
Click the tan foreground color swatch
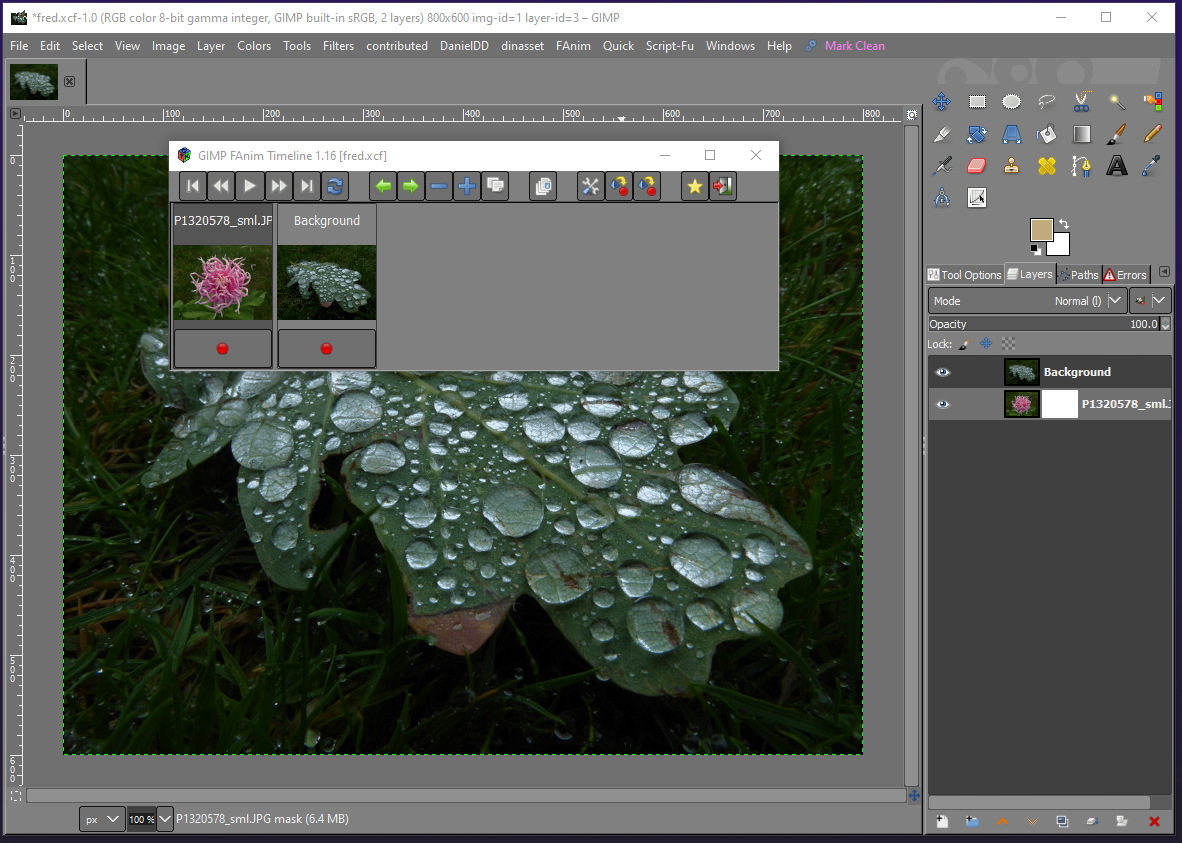coord(1042,231)
